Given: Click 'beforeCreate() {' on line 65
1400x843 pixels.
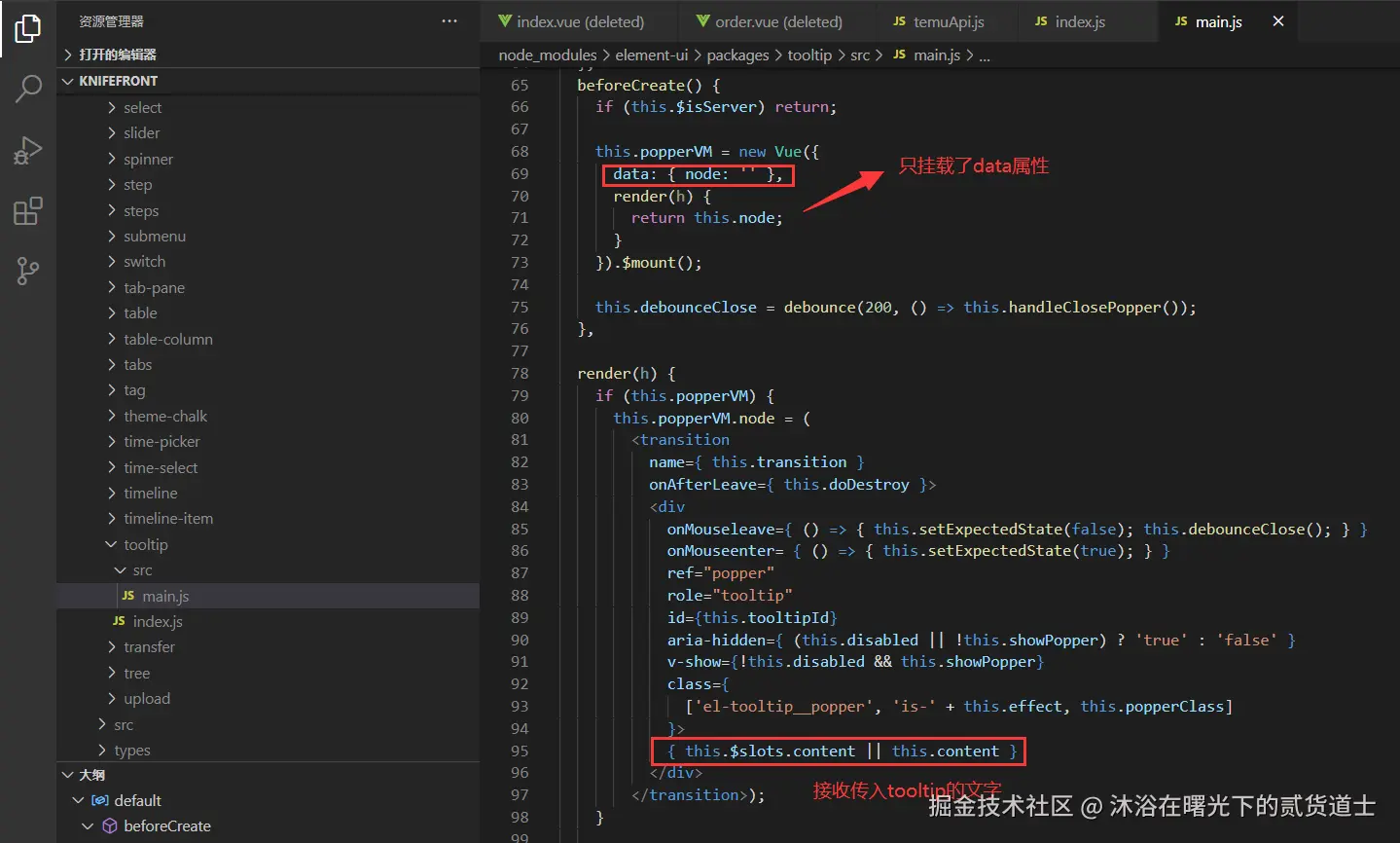Looking at the screenshot, I should (x=649, y=85).
